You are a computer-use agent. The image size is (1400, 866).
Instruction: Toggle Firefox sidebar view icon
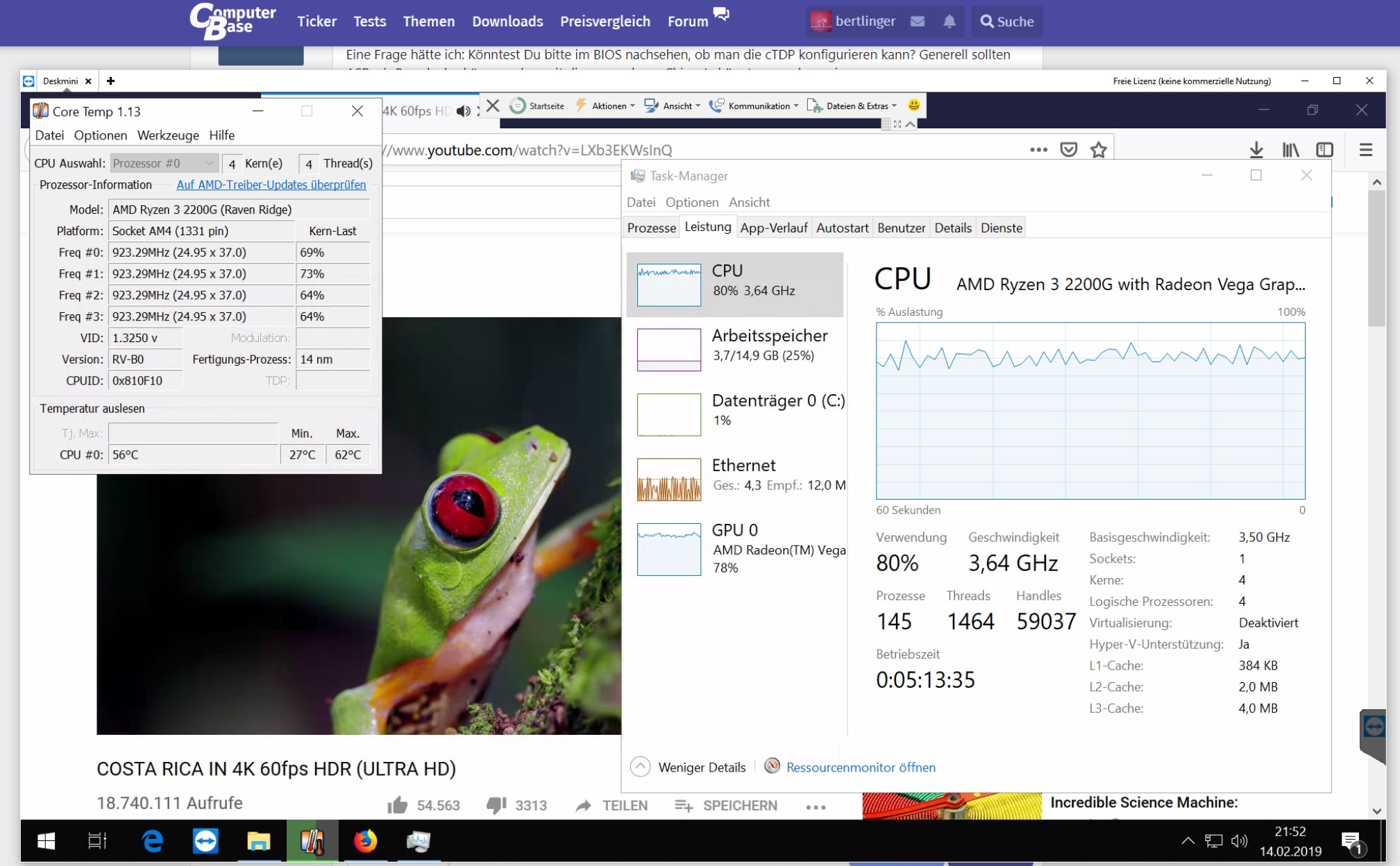(1324, 150)
